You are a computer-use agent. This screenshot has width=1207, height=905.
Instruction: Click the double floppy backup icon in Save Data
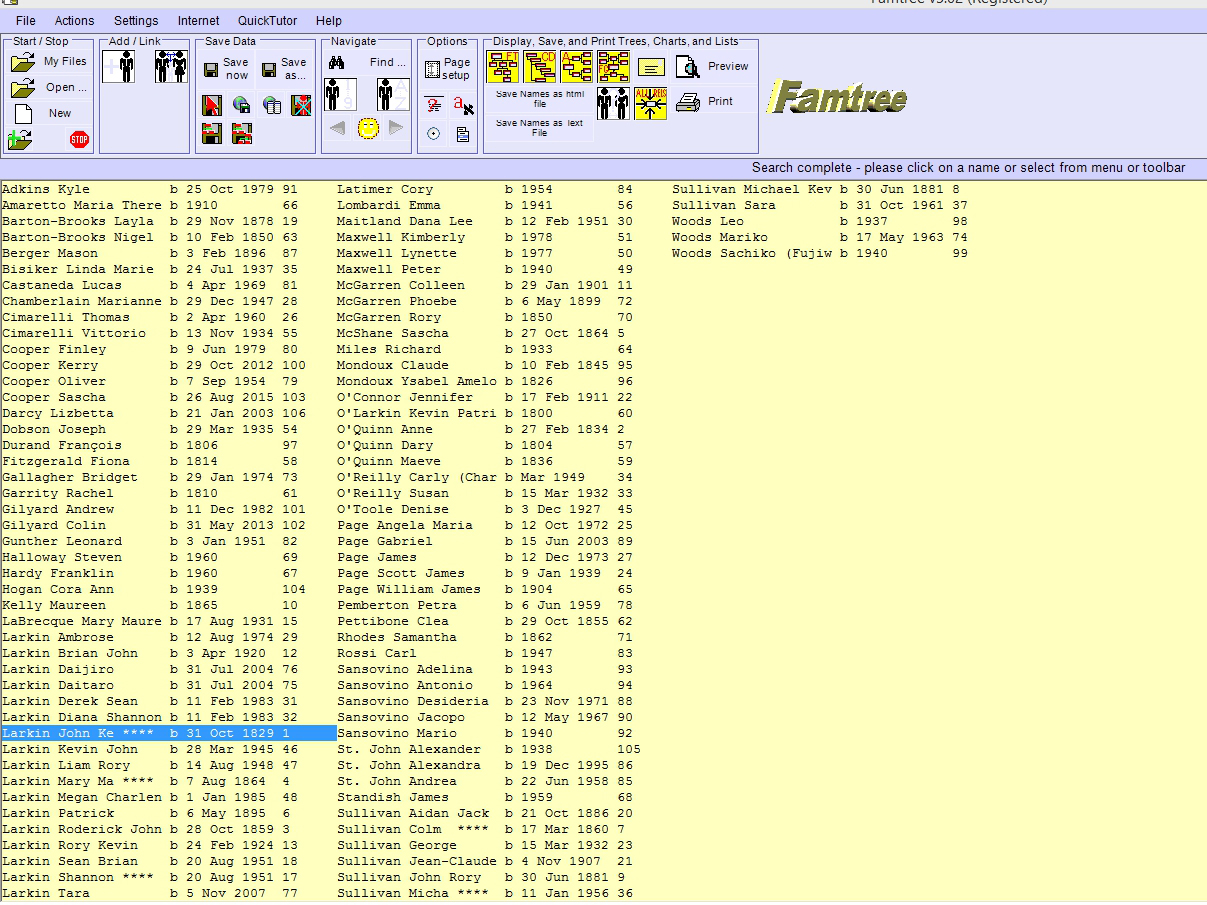click(x=241, y=133)
